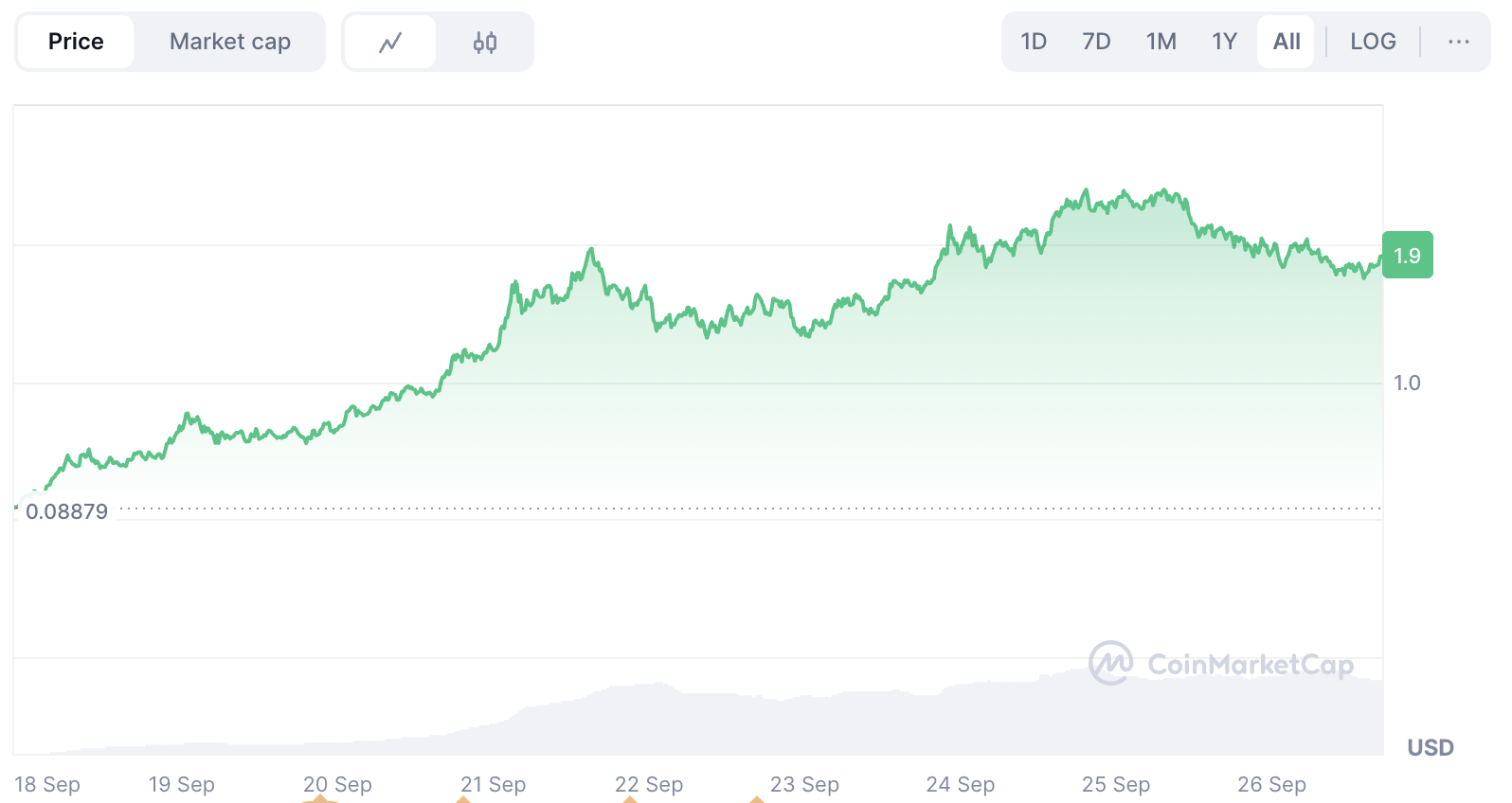The image size is (1512, 803).
Task: Select the Price tab
Action: point(76,42)
